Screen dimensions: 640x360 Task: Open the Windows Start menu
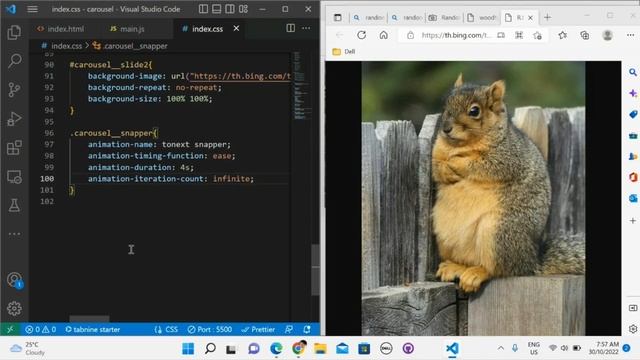click(x=188, y=349)
